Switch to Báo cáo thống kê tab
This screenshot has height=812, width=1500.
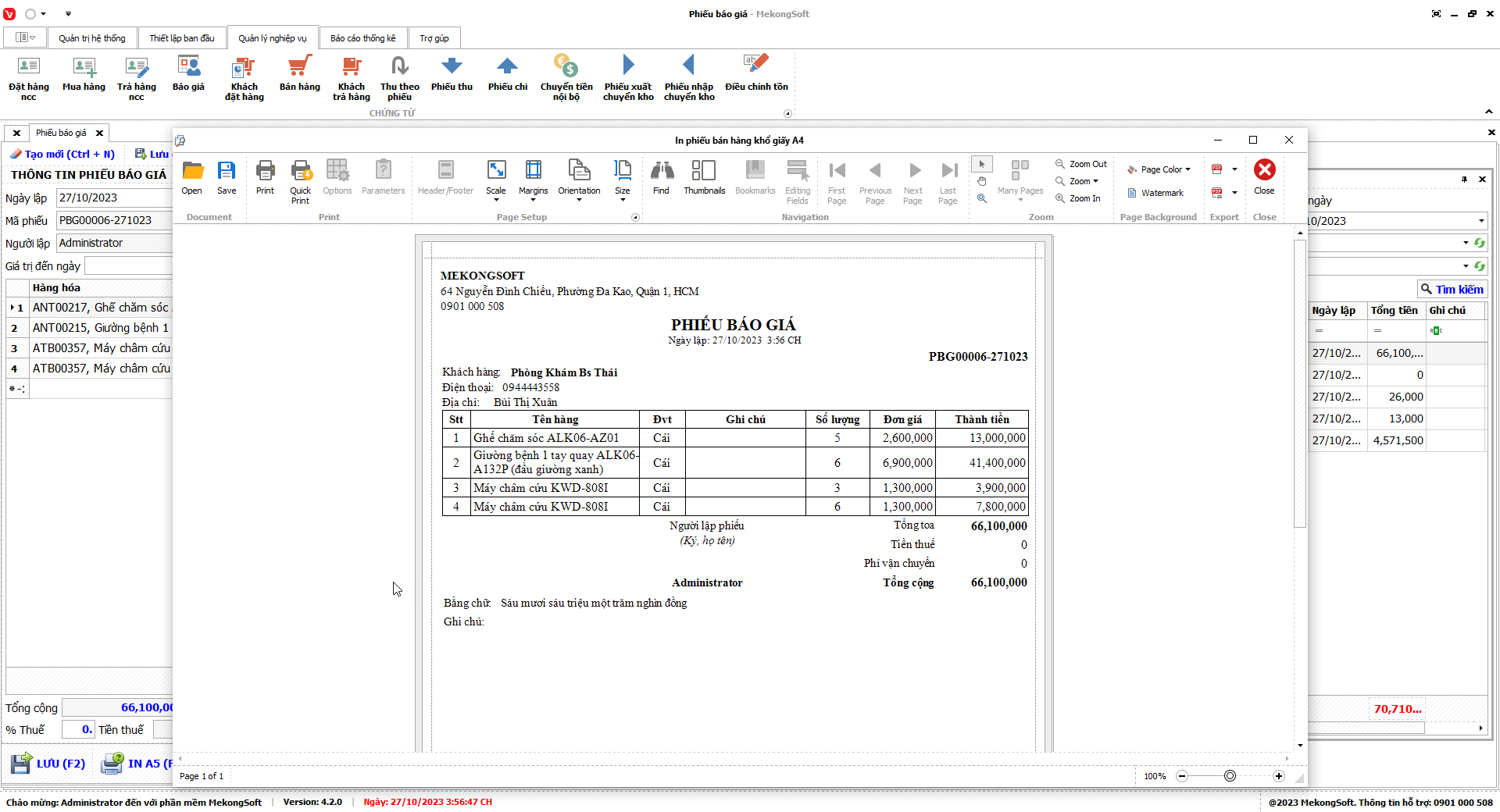pos(362,38)
